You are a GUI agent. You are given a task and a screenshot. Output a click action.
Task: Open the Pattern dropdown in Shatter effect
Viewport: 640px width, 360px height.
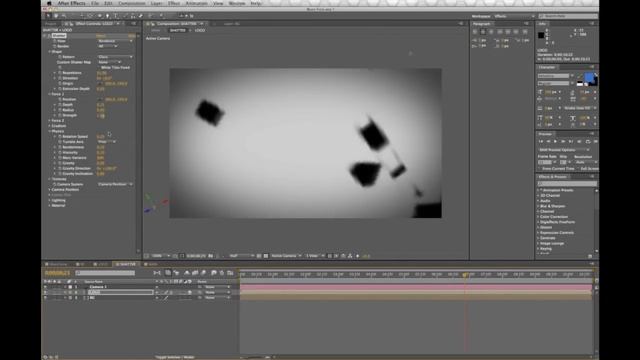pyautogui.click(x=115, y=57)
